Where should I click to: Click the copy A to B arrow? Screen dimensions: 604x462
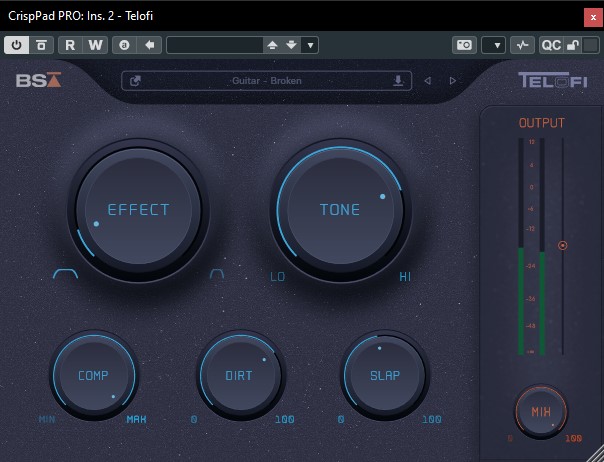tap(149, 45)
